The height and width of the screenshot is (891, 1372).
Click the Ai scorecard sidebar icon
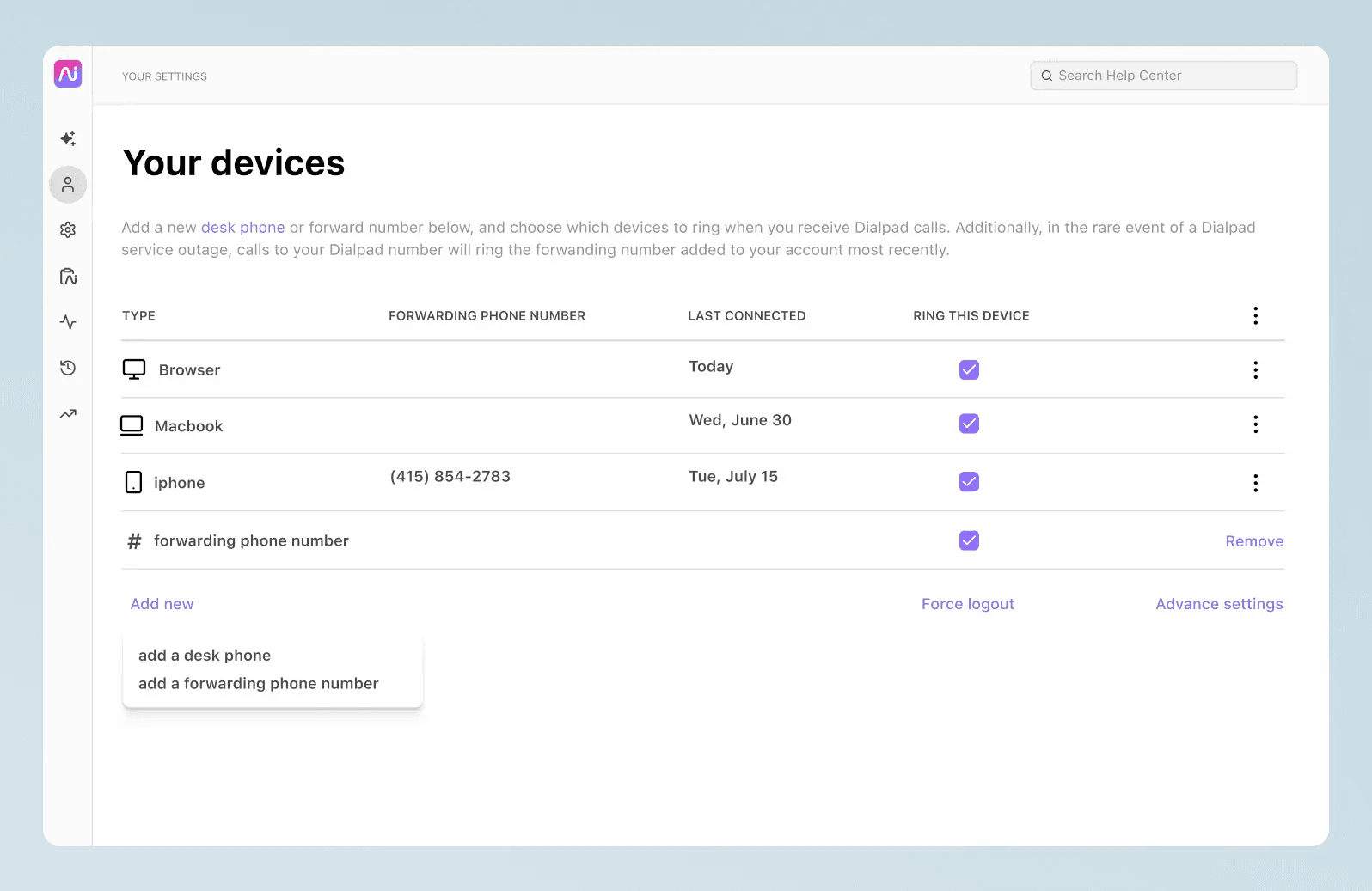(x=68, y=277)
